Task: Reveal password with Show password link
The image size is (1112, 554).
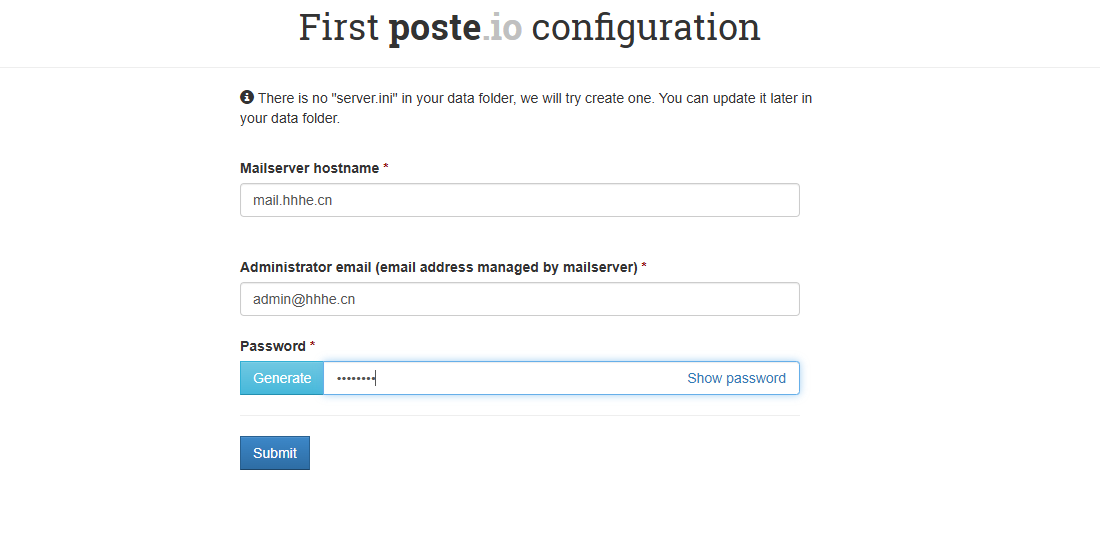Action: tap(736, 378)
